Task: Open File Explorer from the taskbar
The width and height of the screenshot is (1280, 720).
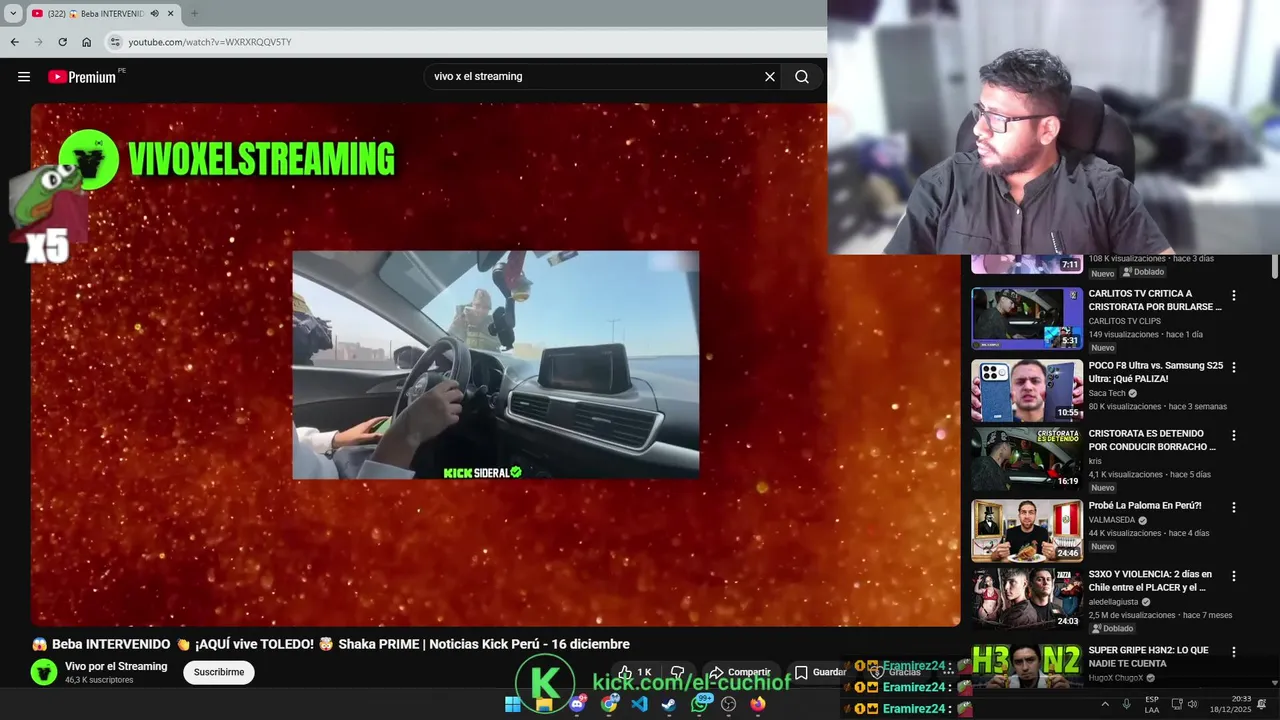Action: click(x=544, y=704)
